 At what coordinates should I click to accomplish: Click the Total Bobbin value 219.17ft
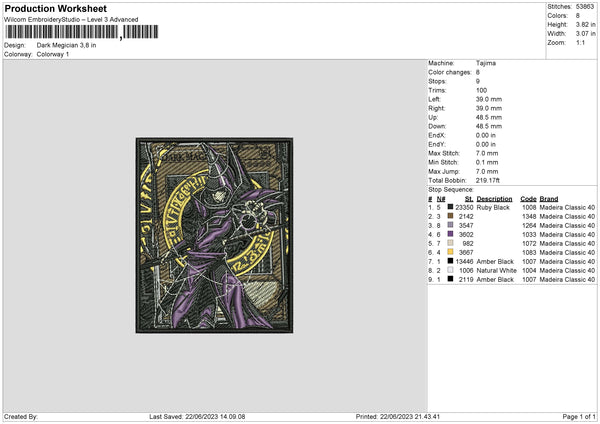(488, 180)
